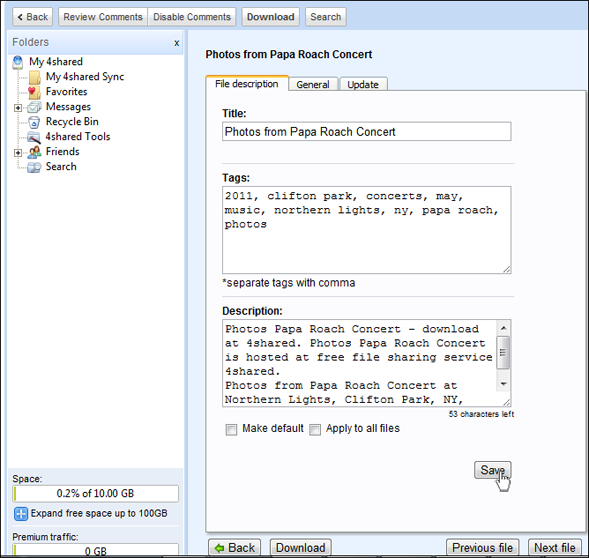Open the Messages envelope icon

[34, 107]
